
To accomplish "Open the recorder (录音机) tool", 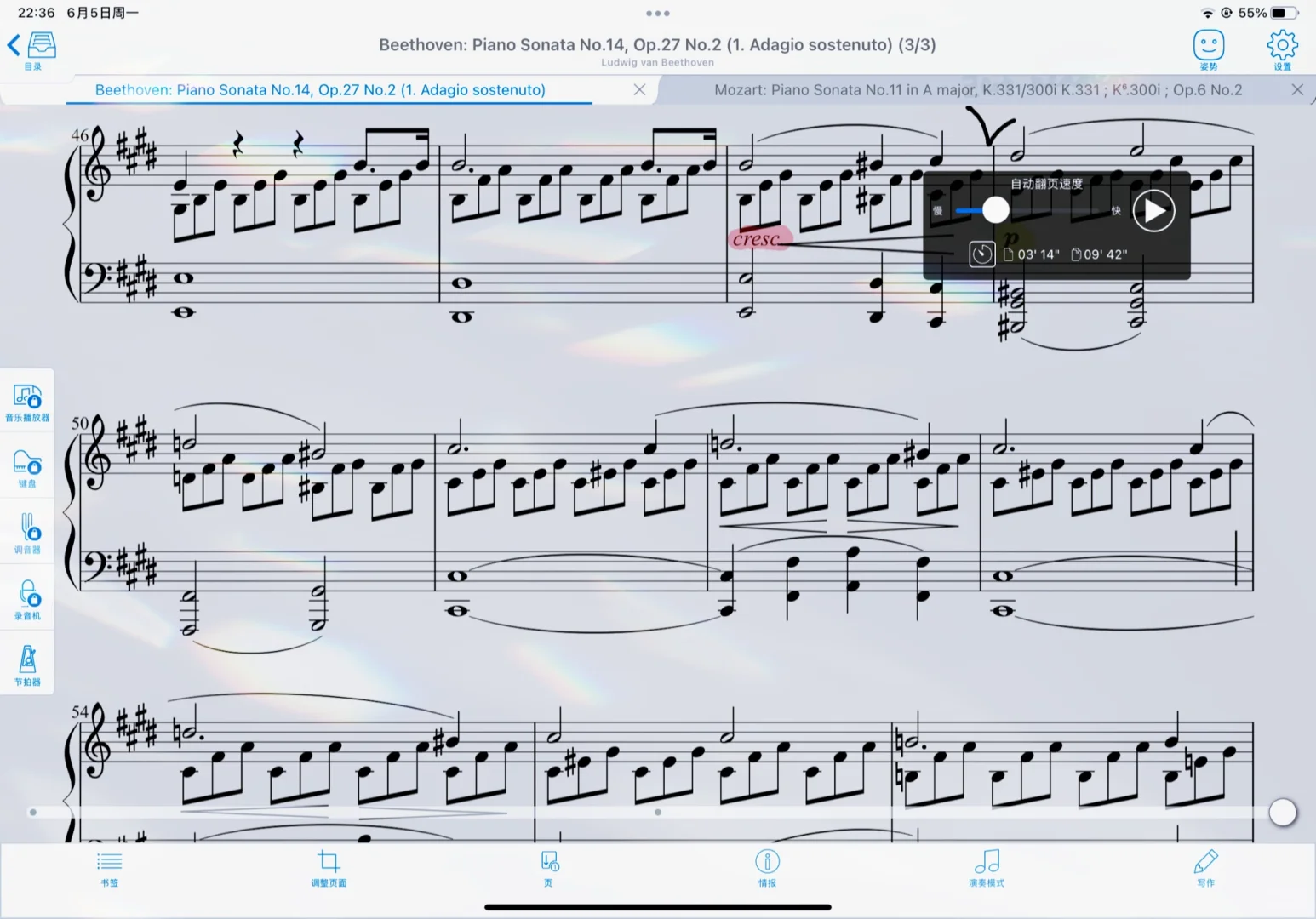I will tap(27, 600).
